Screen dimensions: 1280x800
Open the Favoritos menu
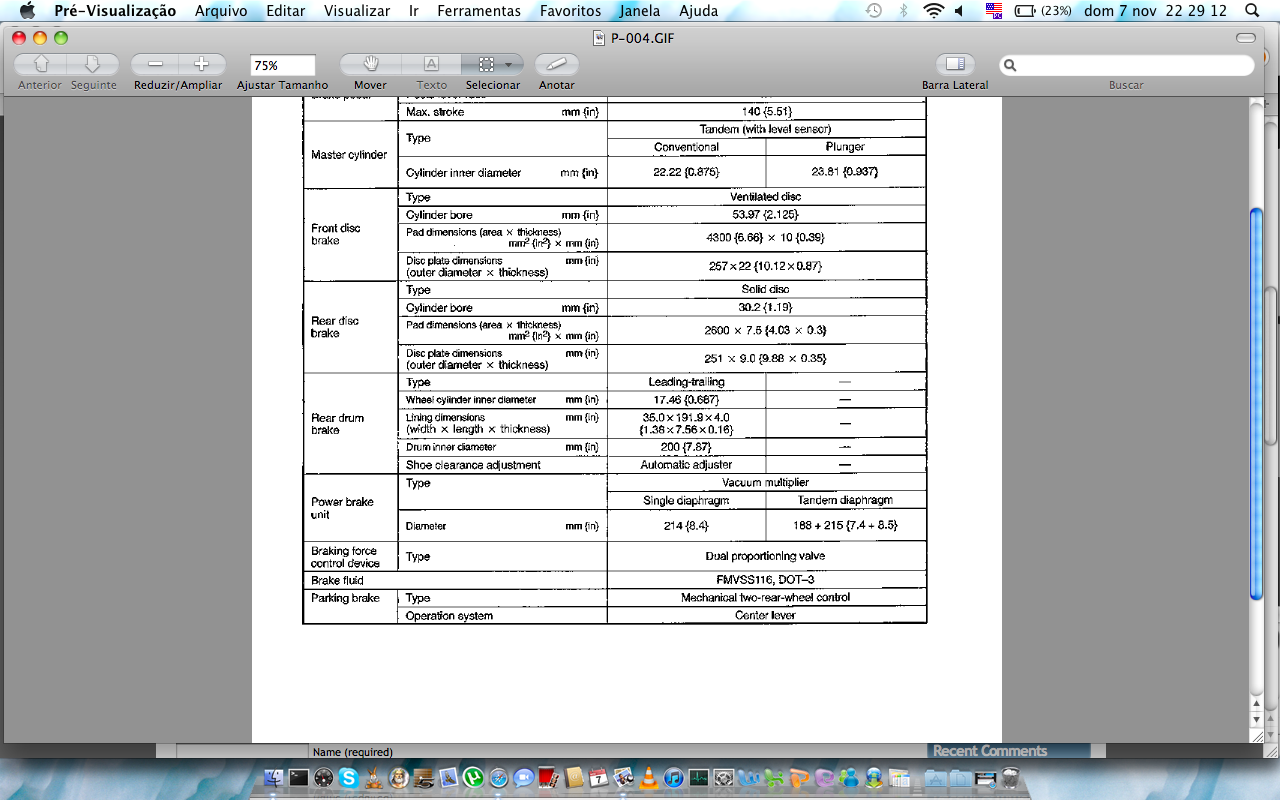click(x=570, y=11)
